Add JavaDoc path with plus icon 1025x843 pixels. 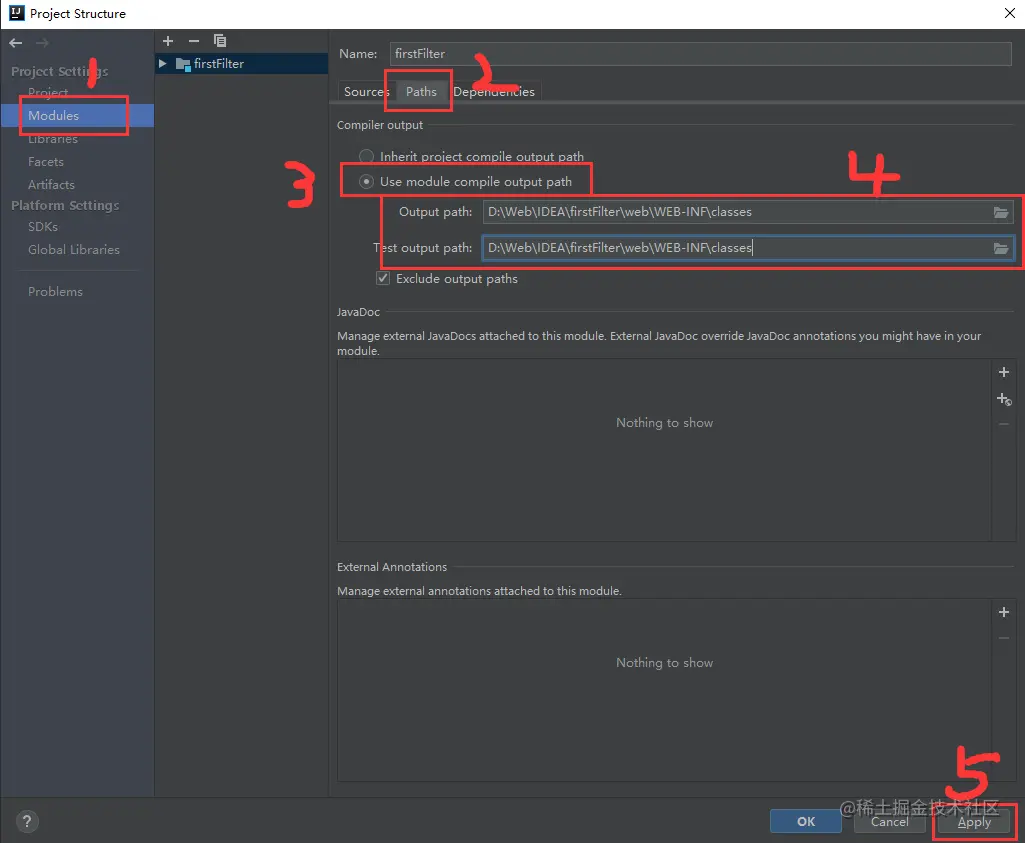click(x=1004, y=372)
